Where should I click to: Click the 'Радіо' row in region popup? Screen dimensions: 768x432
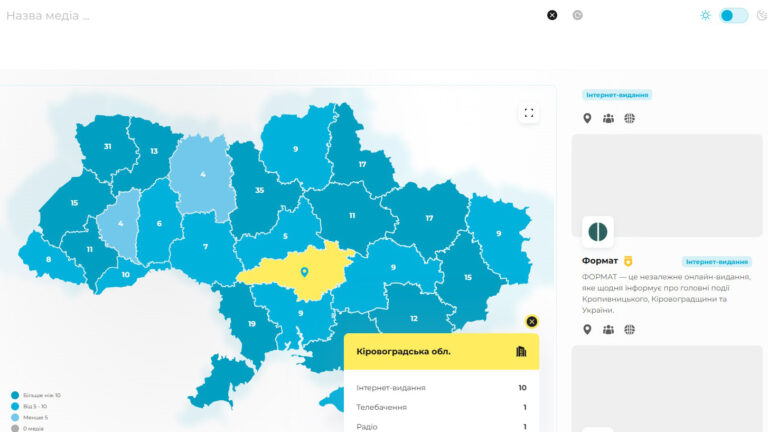[441, 427]
